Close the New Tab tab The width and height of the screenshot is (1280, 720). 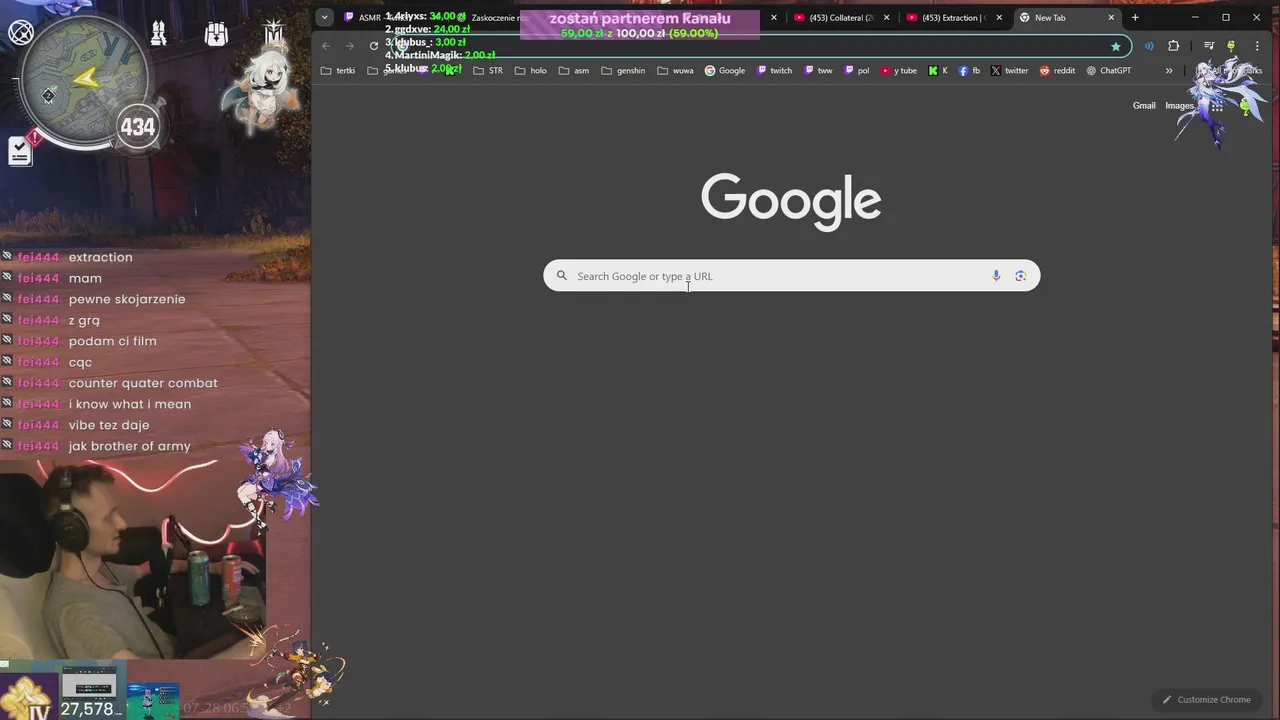(1111, 17)
